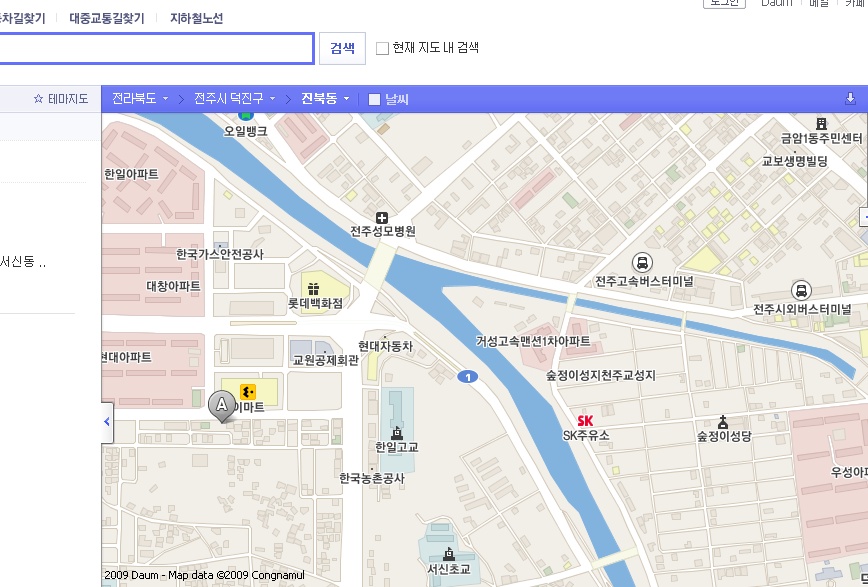The image size is (868, 587).
Task: Enable the 현재 지도 내 검색 checkbox
Action: pos(382,48)
